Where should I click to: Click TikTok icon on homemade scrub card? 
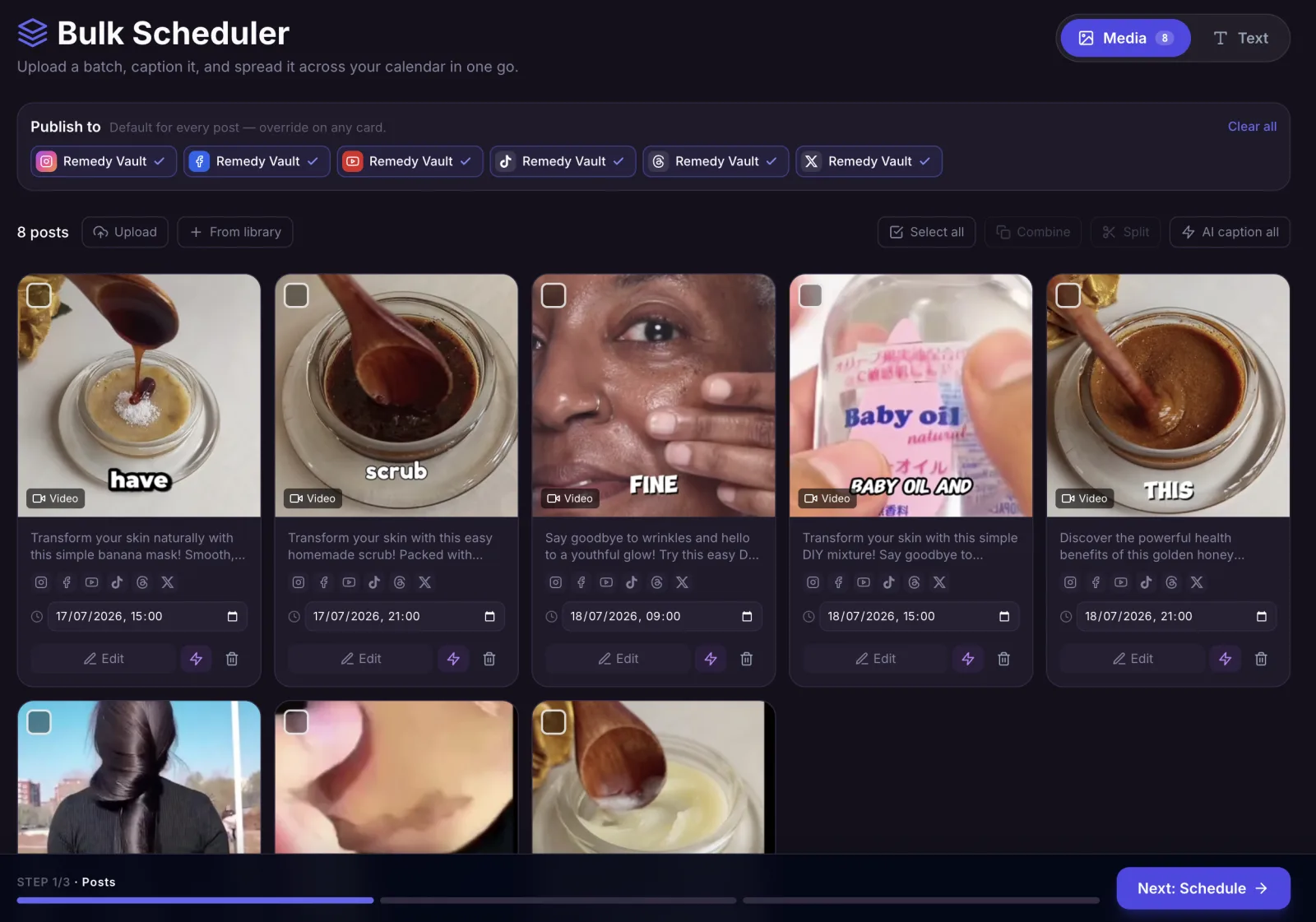[x=374, y=582]
